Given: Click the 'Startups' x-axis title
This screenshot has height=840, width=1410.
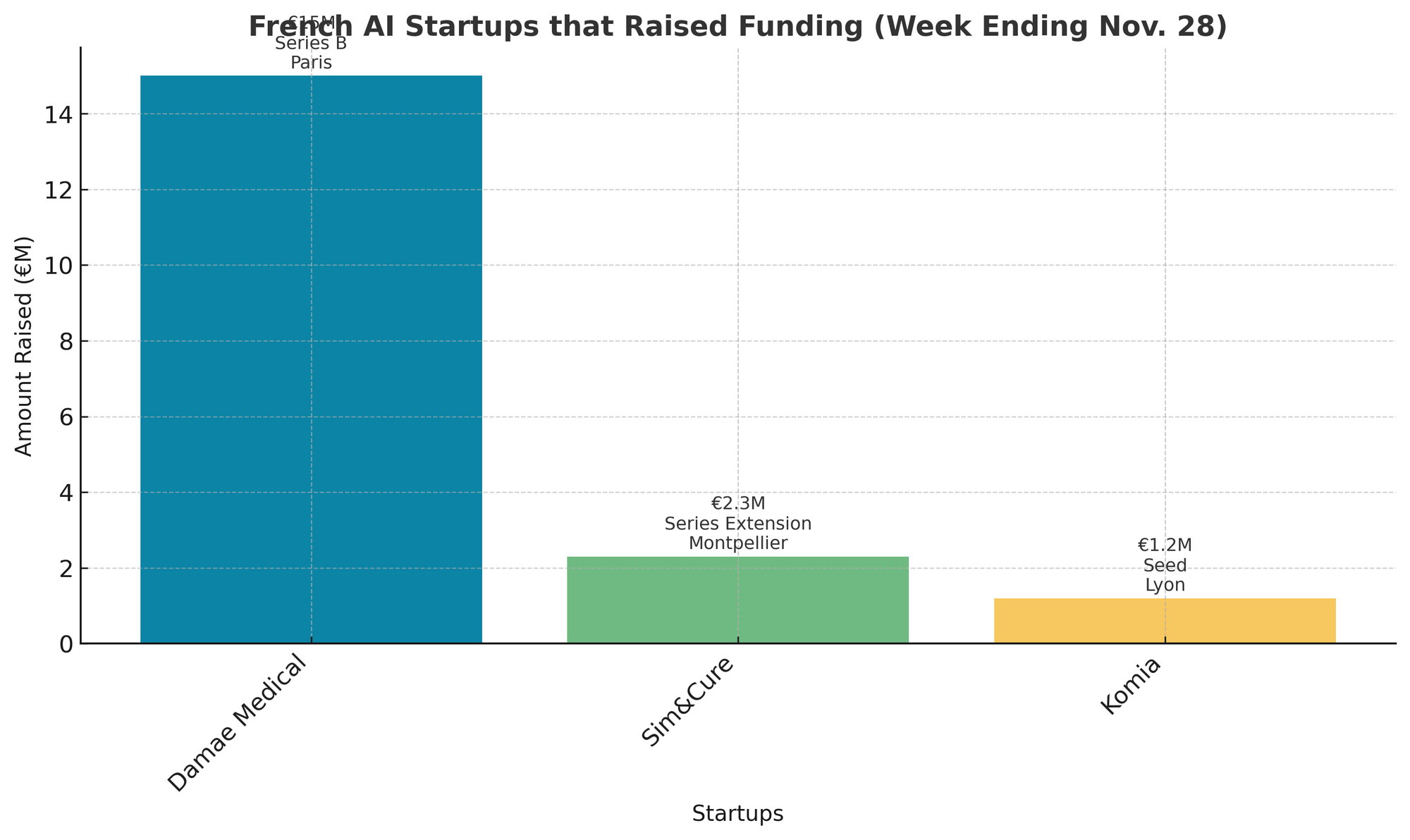Looking at the screenshot, I should click(x=737, y=814).
